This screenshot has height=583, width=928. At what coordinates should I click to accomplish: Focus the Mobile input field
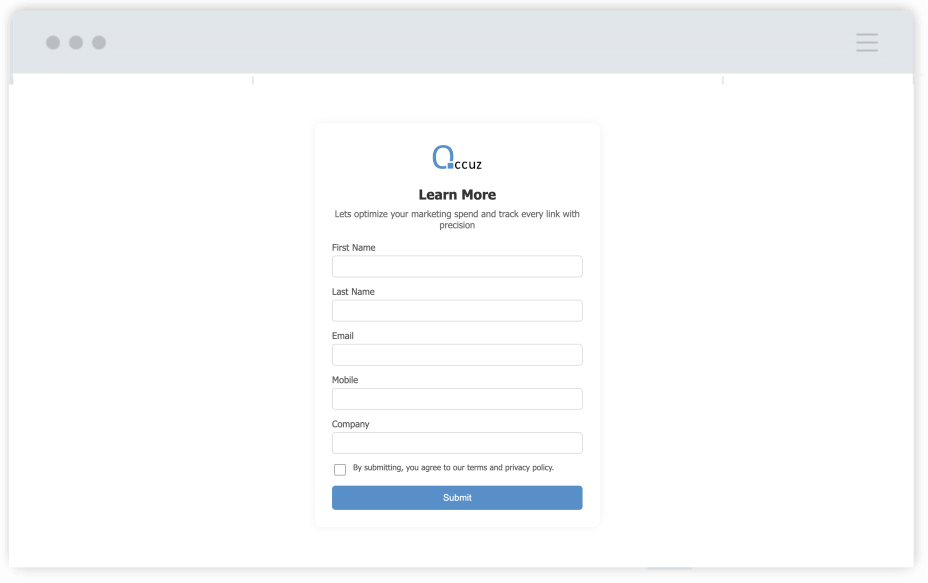coord(457,398)
